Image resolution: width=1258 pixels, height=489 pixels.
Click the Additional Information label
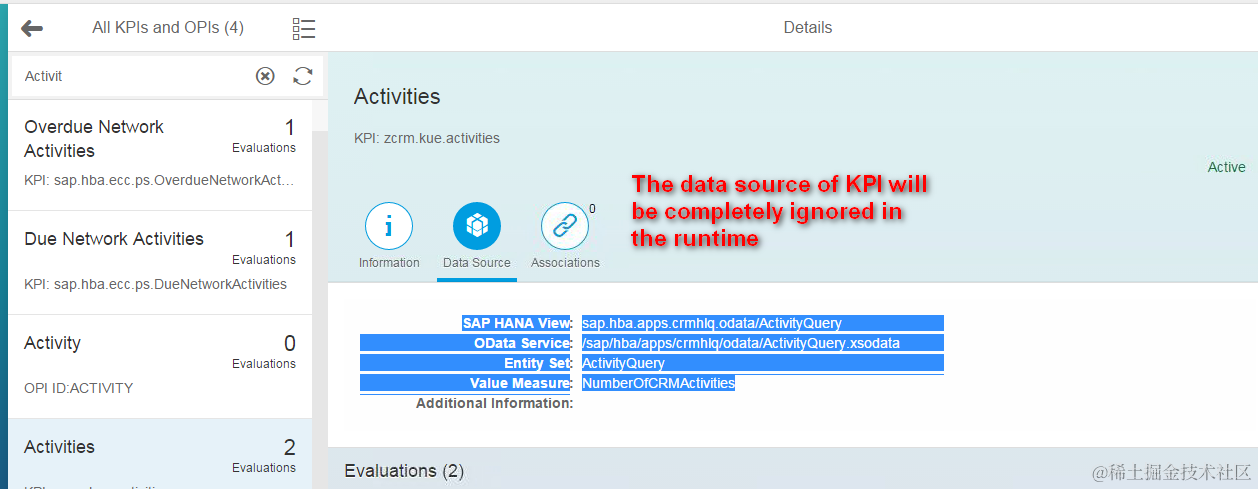[494, 403]
